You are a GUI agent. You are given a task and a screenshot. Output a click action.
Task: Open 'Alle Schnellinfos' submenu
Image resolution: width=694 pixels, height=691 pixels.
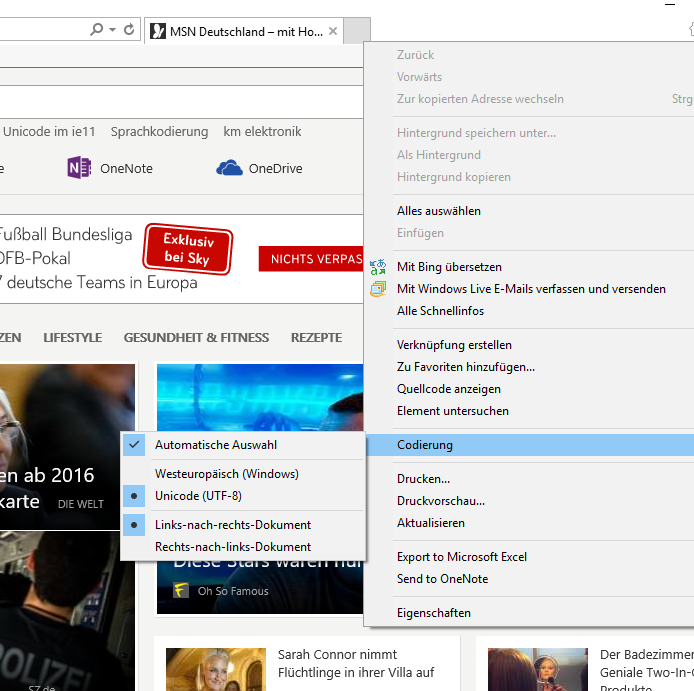pyautogui.click(x=530, y=311)
